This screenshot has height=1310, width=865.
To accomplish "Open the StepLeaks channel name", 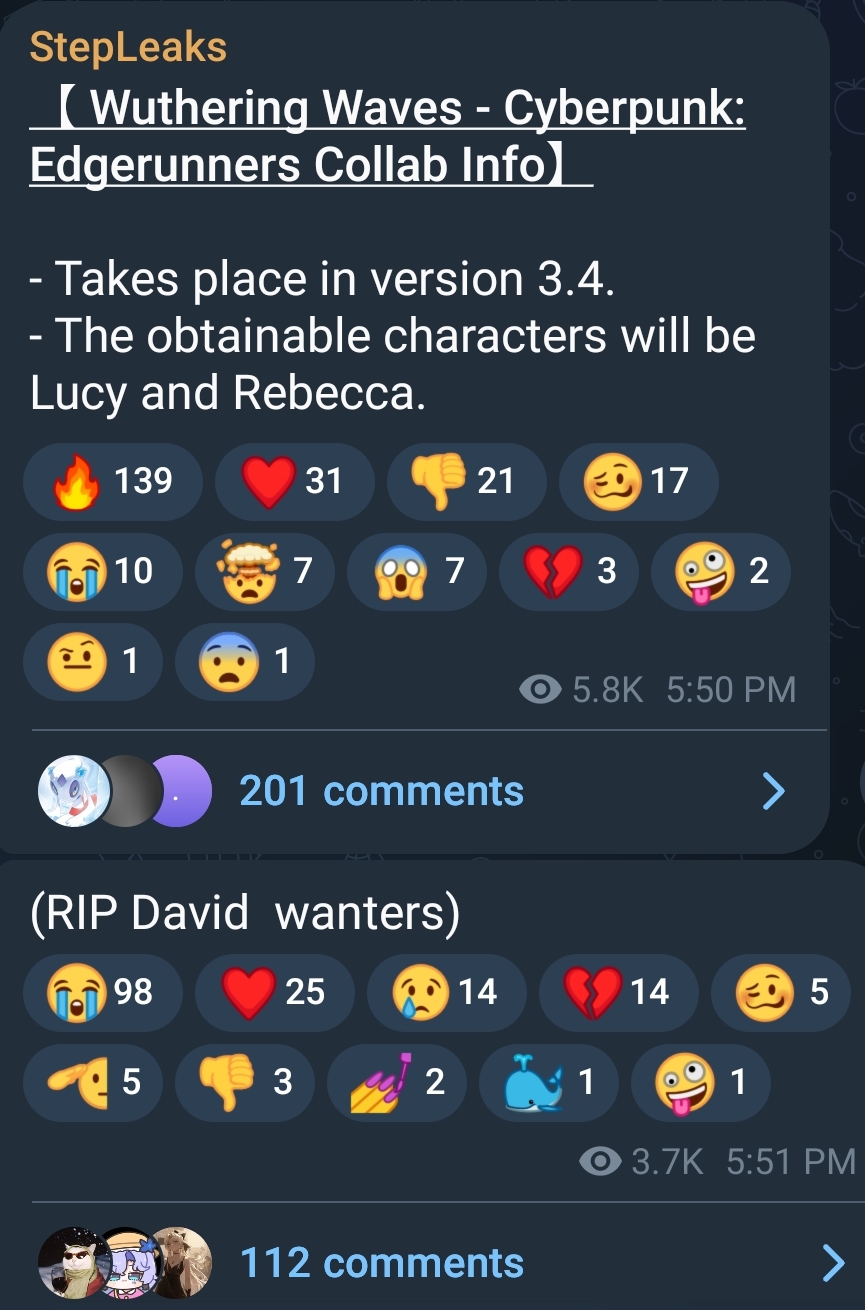I will (x=129, y=47).
